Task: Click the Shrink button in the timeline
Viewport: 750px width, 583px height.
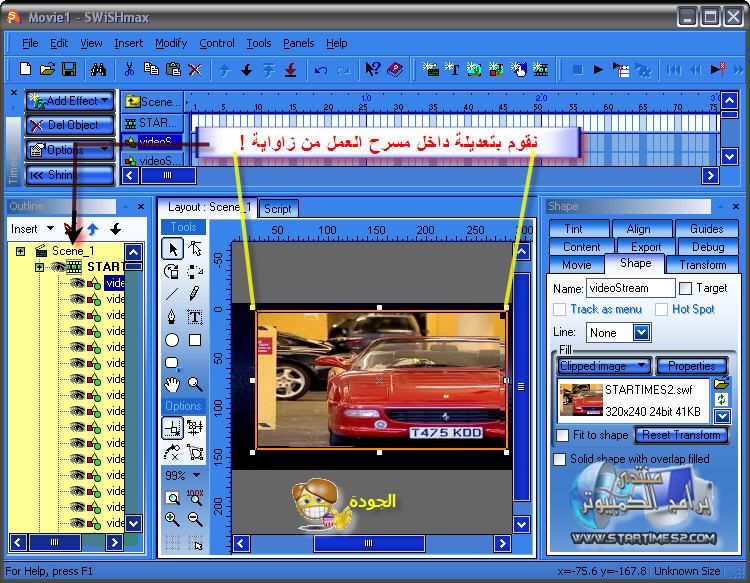Action: point(70,175)
